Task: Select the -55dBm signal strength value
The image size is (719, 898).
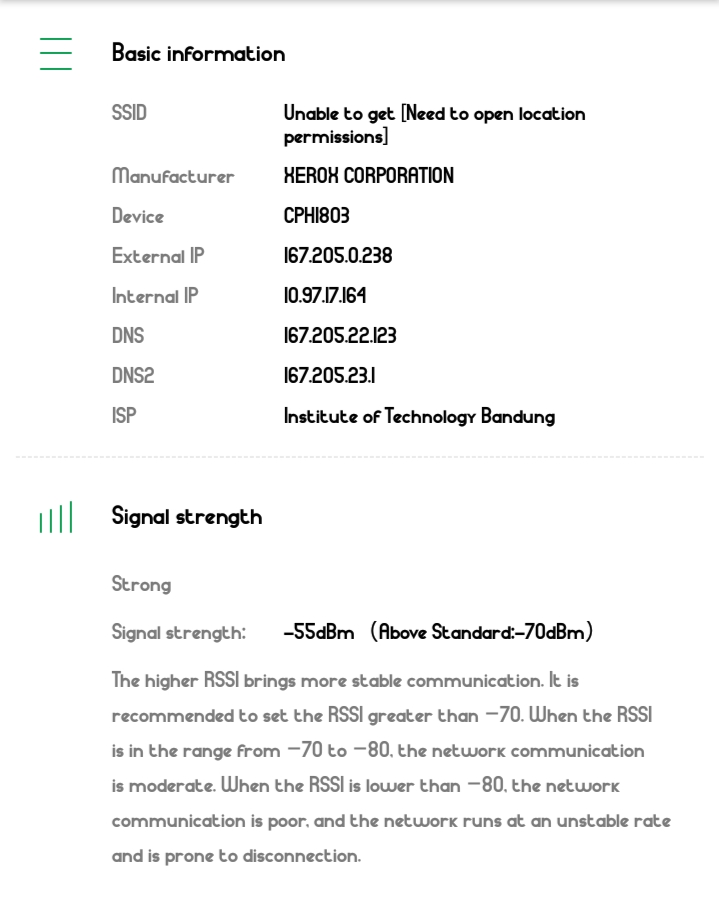Action: pos(319,633)
